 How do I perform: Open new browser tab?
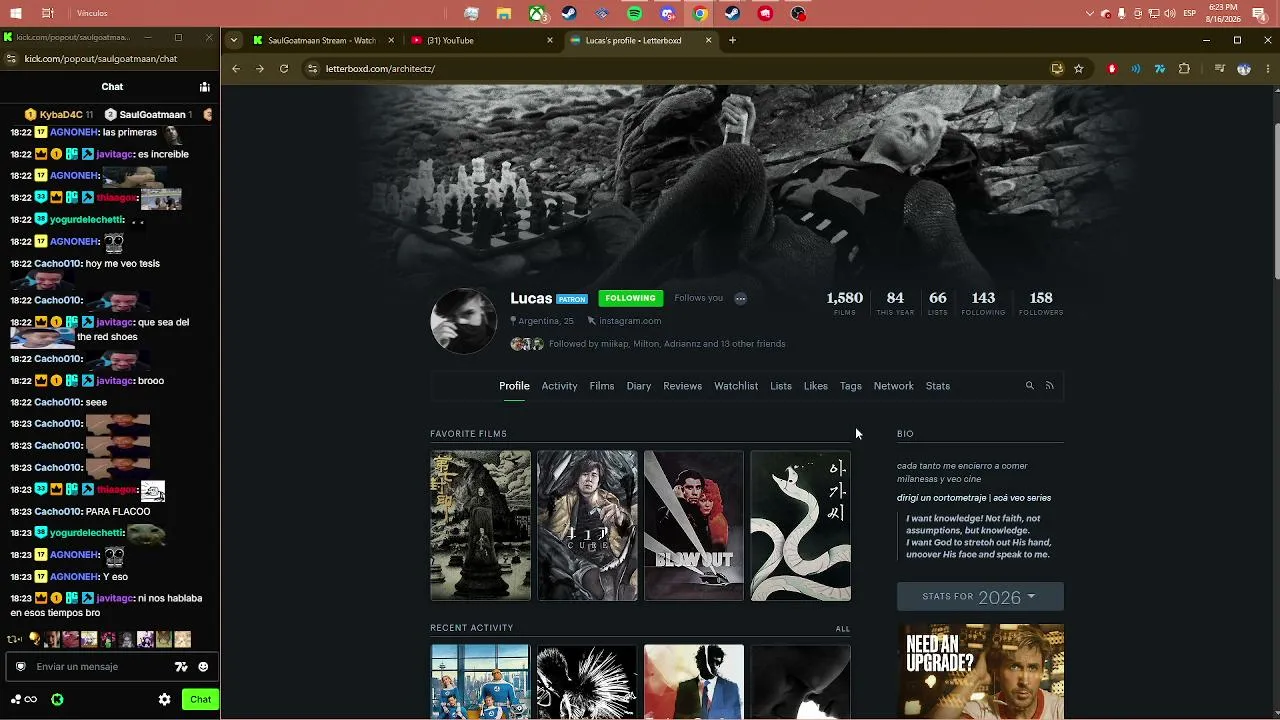(x=732, y=40)
